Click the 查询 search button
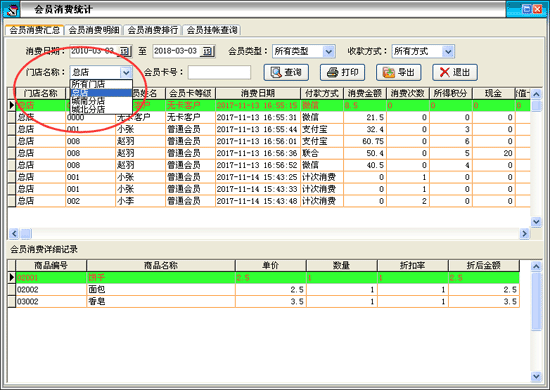This screenshot has width=550, height=390. coord(286,72)
